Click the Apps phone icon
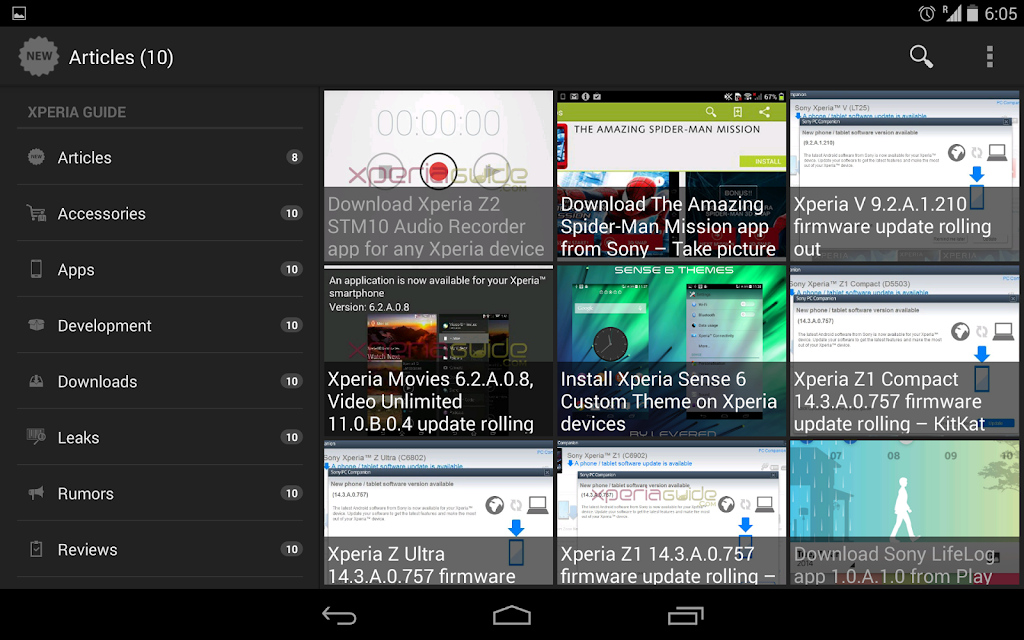 (37, 269)
